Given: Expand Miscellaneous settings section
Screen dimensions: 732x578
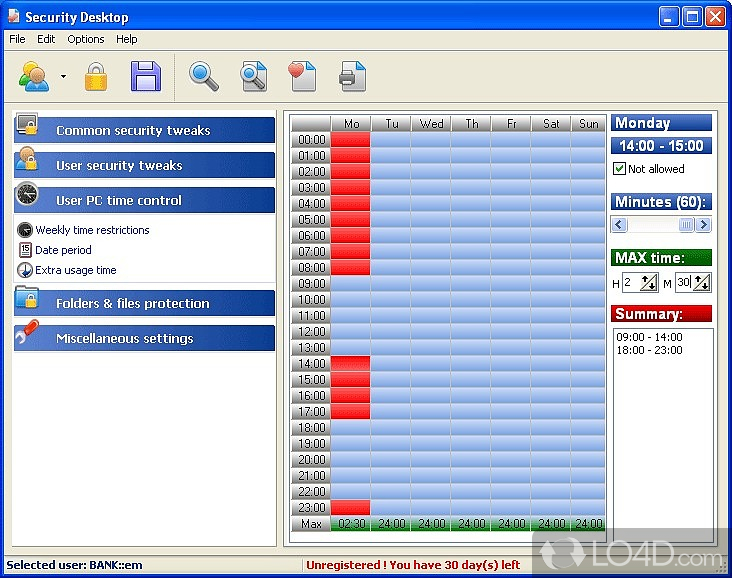Looking at the screenshot, I should pos(144,338).
